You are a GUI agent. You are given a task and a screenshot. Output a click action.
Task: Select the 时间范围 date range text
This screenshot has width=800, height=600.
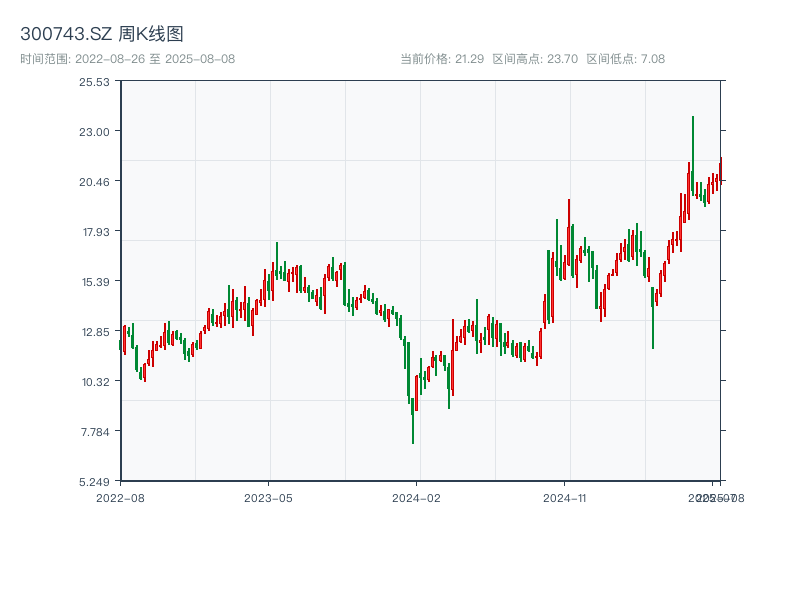pyautogui.click(x=128, y=59)
